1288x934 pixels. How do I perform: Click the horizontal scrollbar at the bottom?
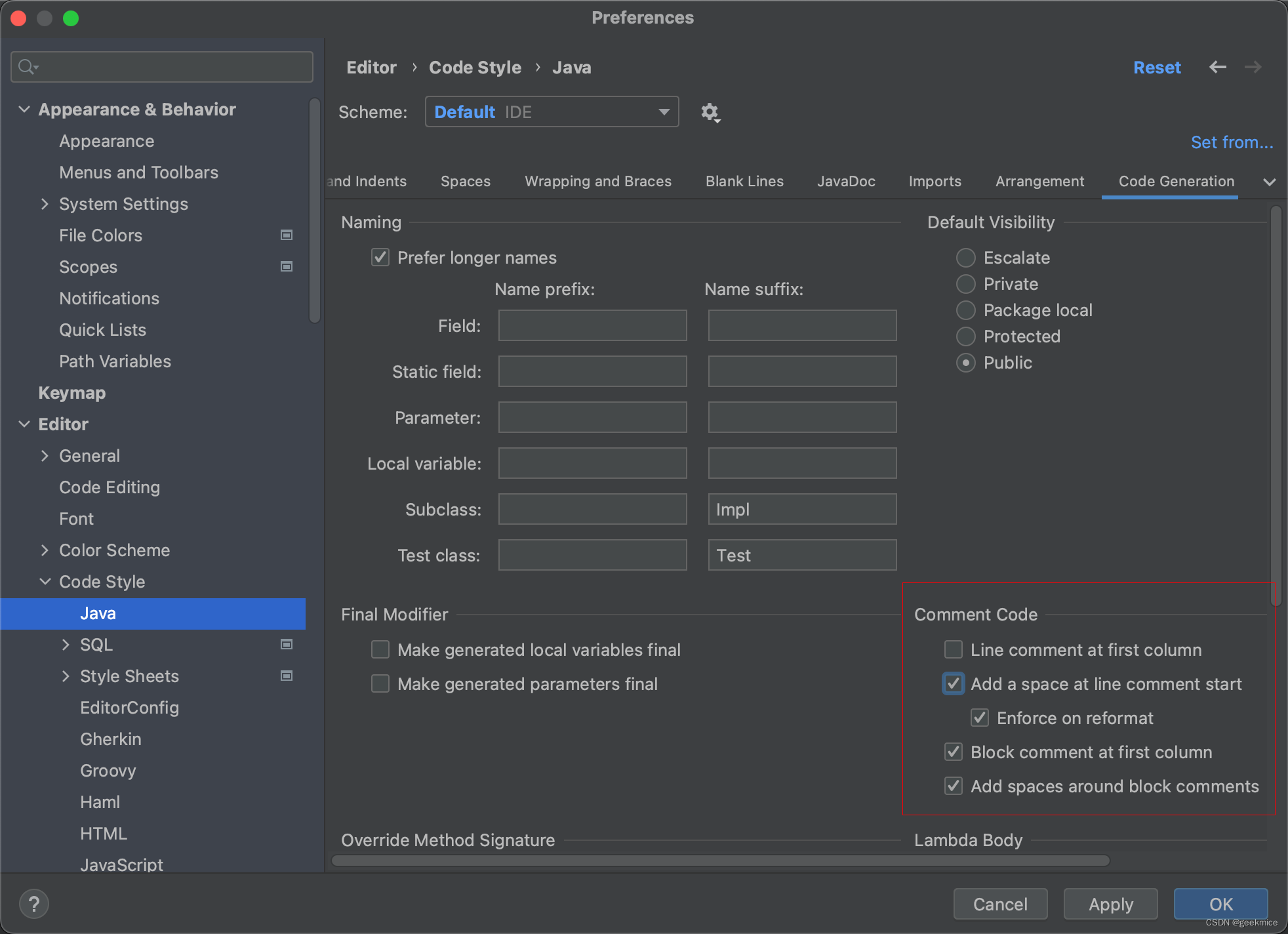720,861
